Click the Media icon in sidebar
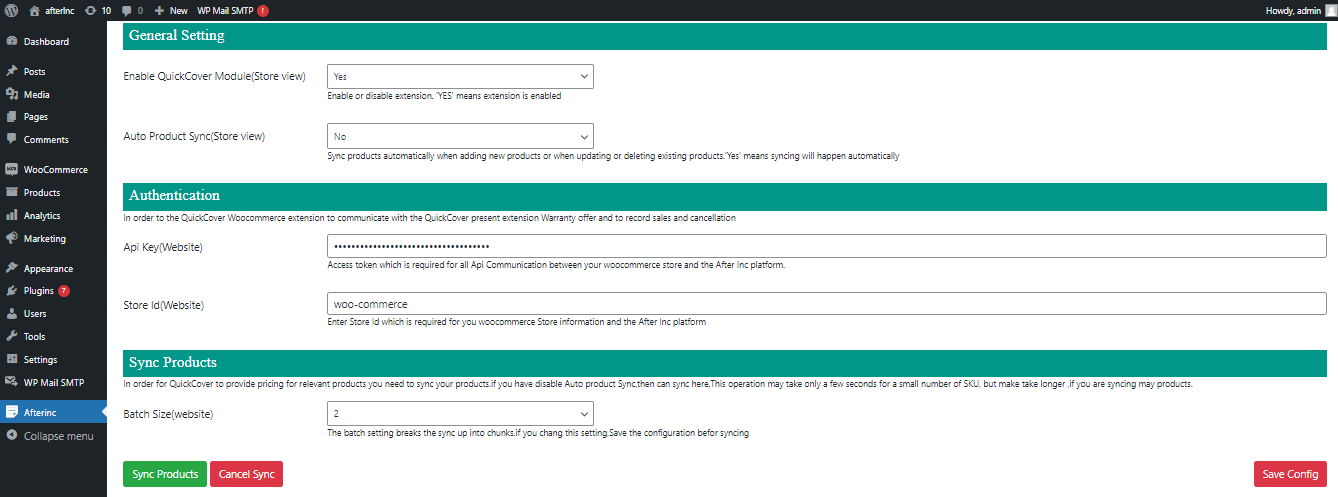The width and height of the screenshot is (1338, 497). (12, 94)
